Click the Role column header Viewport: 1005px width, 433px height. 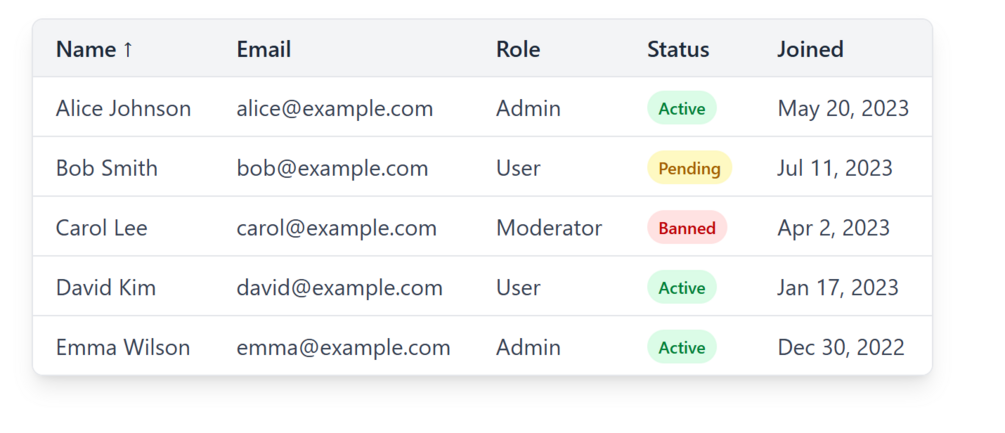coord(518,49)
